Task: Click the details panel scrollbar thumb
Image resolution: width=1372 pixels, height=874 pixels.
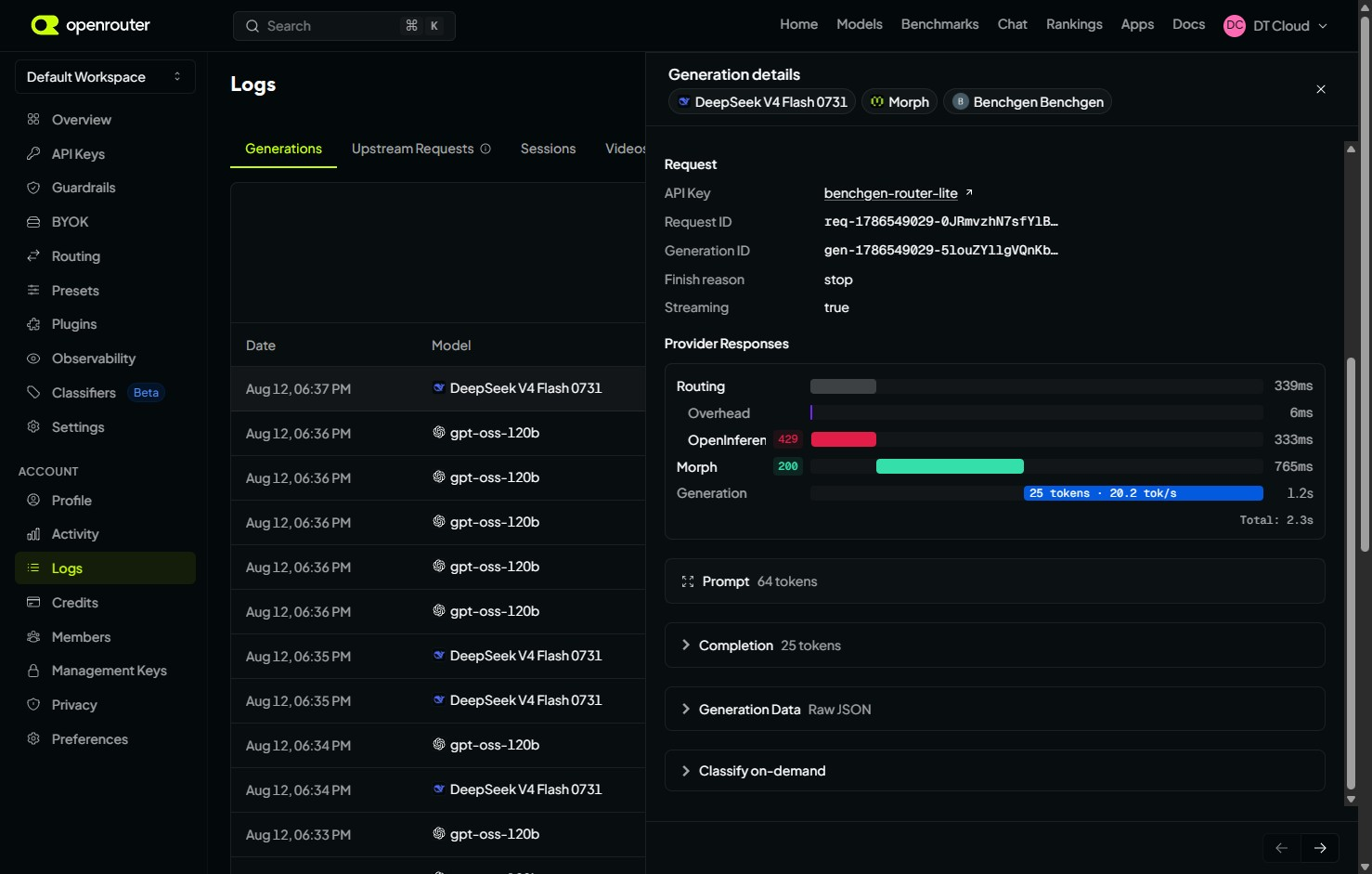Action: [x=1352, y=573]
